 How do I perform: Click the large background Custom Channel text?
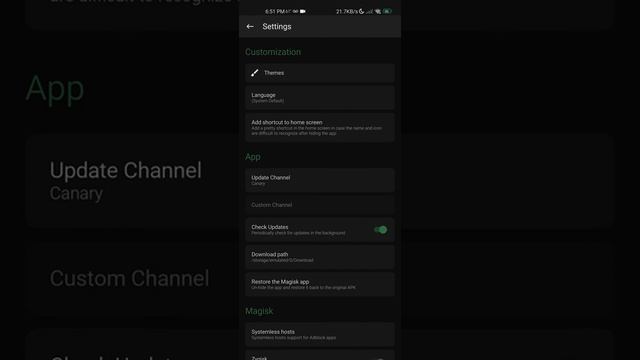[x=129, y=278]
